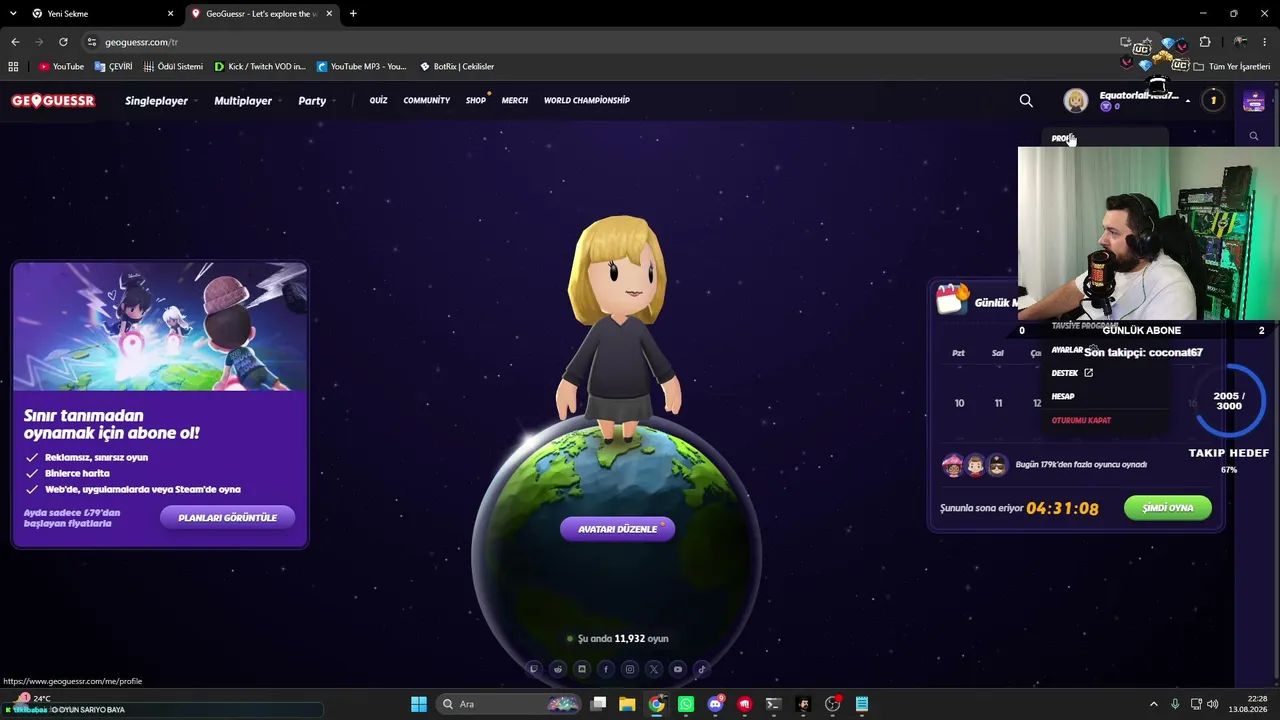Viewport: 1280px width, 720px height.
Task: Open the X (Twitter) social link icon
Action: (654, 669)
